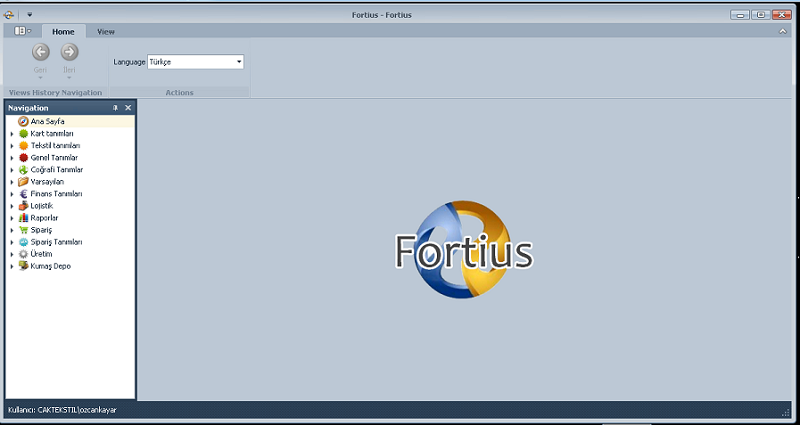
Task: Click the İleri forward arrow icon
Action: click(x=69, y=52)
